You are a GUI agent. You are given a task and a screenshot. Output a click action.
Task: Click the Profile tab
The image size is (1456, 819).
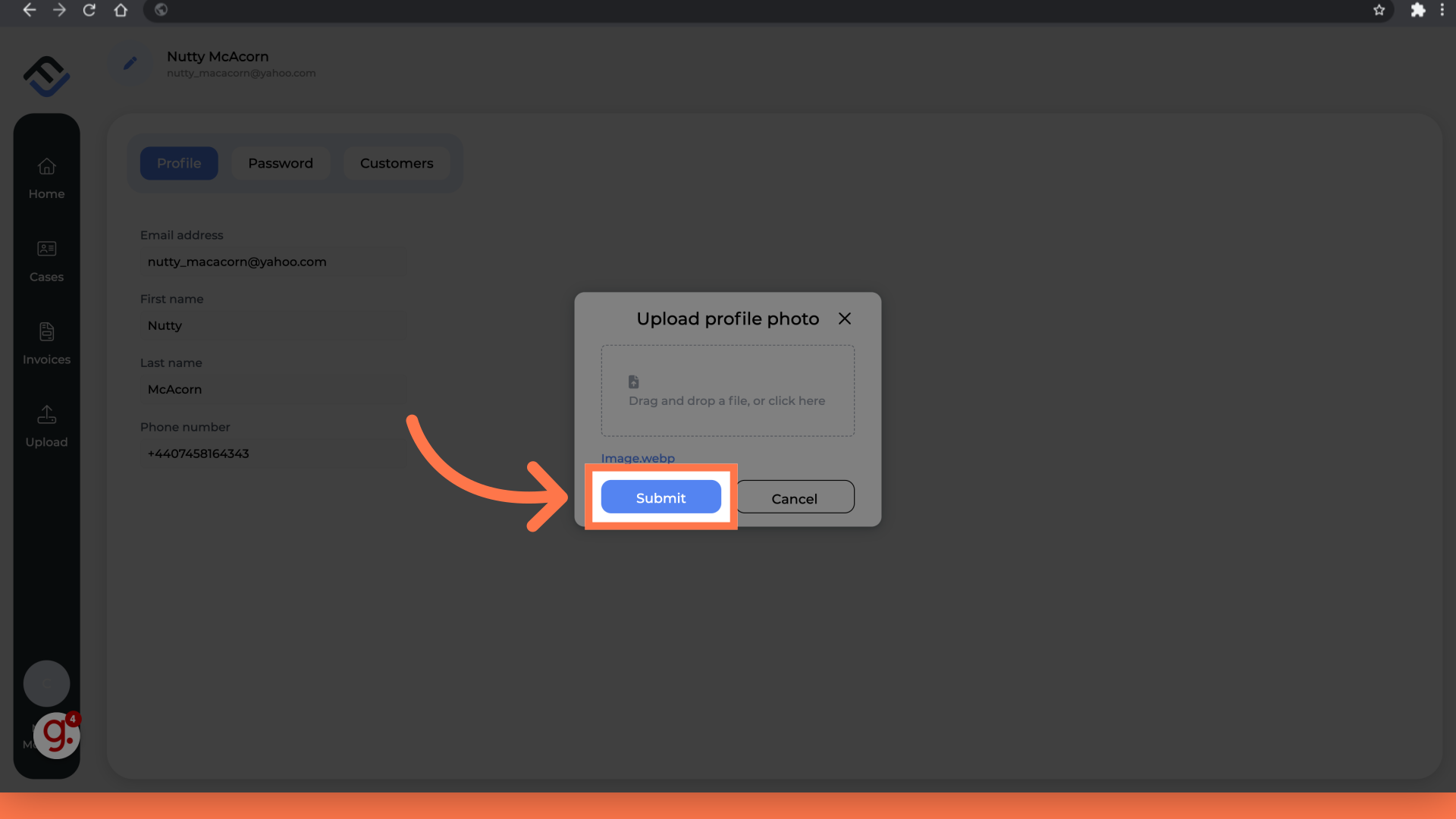179,163
